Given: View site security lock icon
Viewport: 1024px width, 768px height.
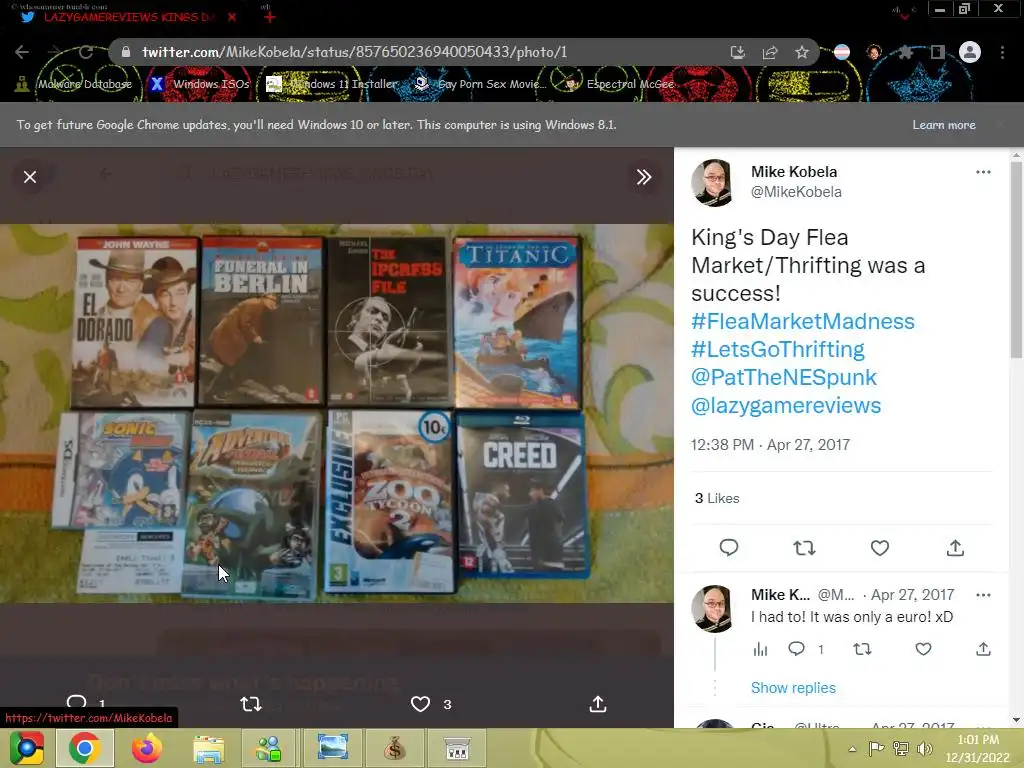Looking at the screenshot, I should 126,52.
